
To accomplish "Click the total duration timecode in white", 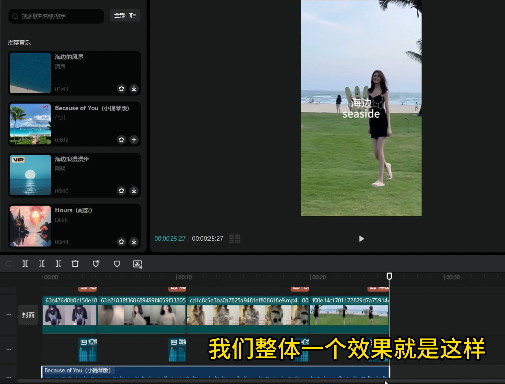I will click(207, 239).
